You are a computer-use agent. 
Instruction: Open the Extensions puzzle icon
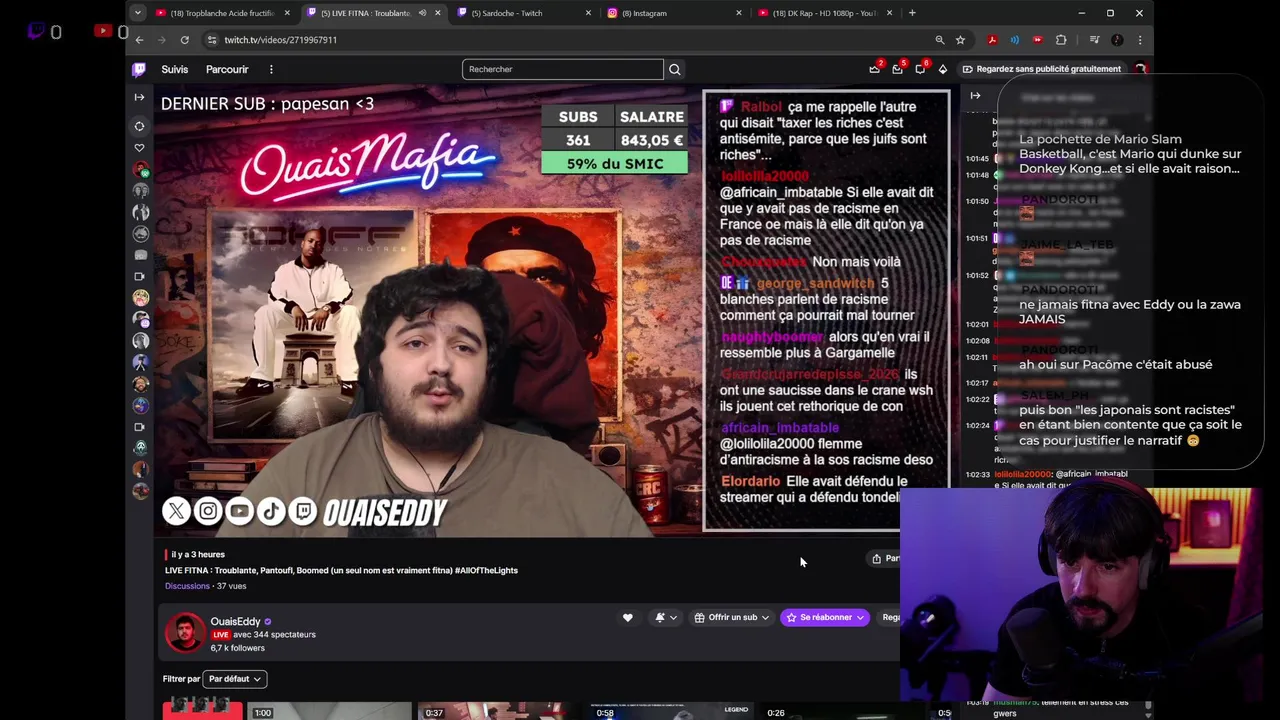pos(1061,40)
